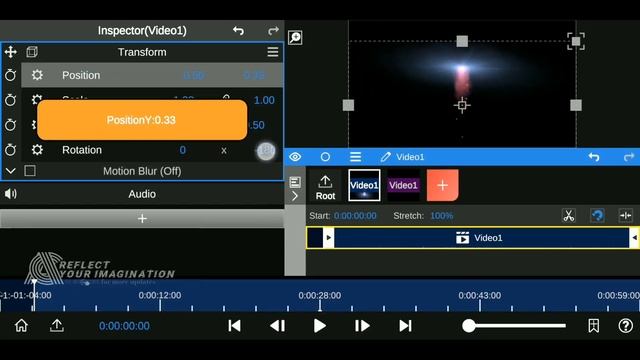Click the fit-to-frame corner icon
This screenshot has width=640, height=360.
click(x=576, y=41)
